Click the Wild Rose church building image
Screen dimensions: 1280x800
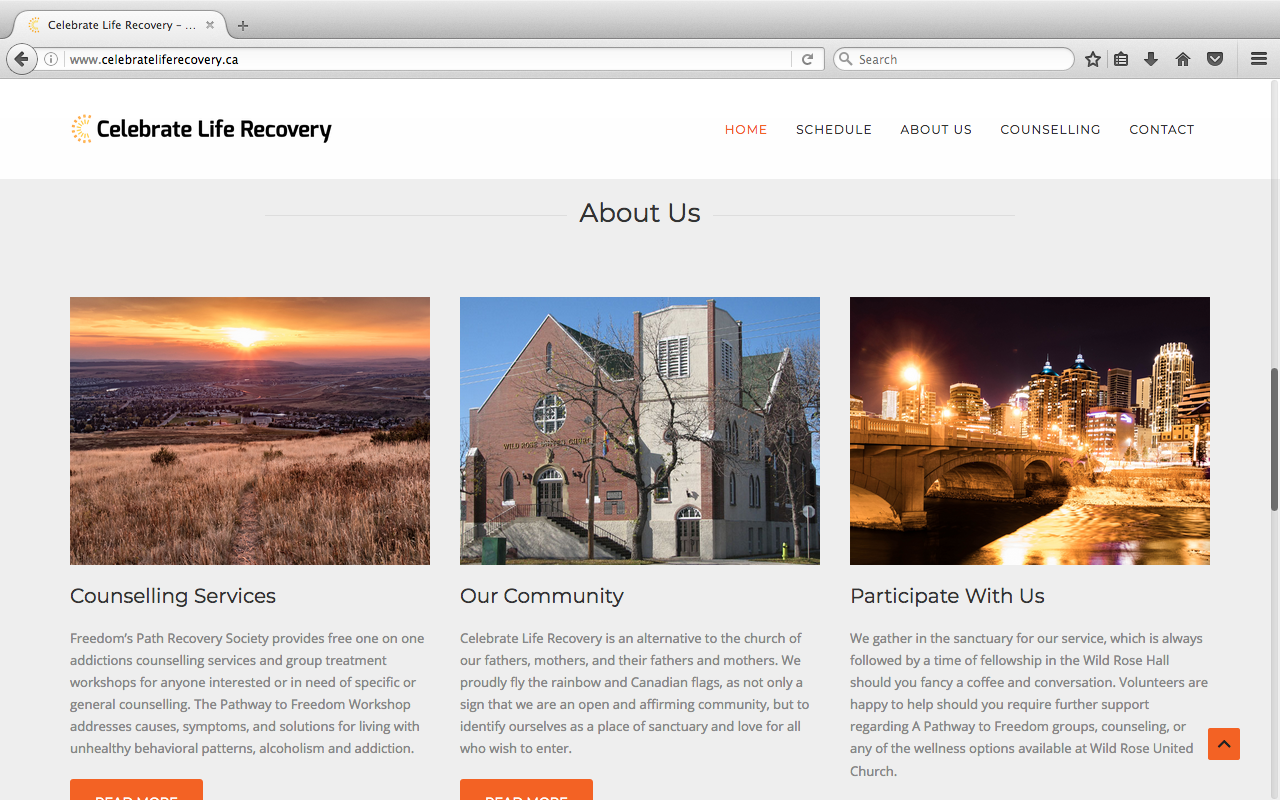tap(640, 431)
